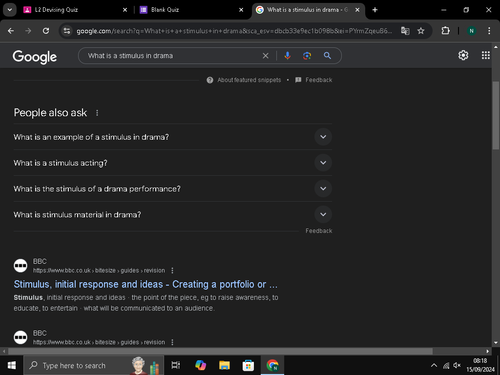This screenshot has height=375, width=500.
Task: Search by image with Google Lens
Action: [307, 56]
